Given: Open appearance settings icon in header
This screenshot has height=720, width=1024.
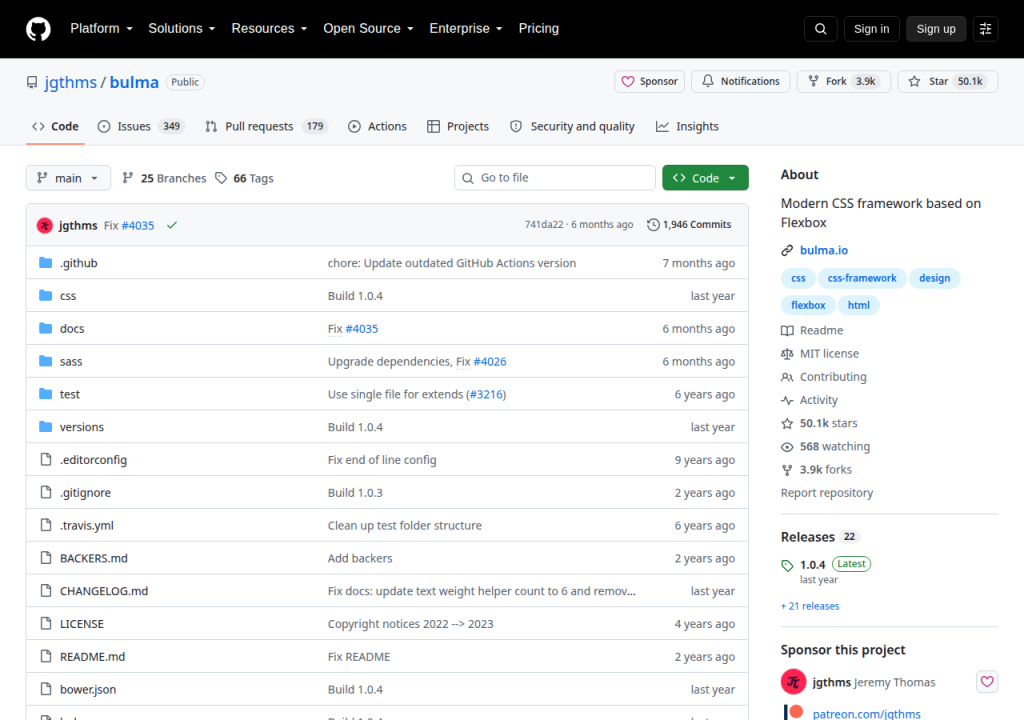Looking at the screenshot, I should 985,29.
